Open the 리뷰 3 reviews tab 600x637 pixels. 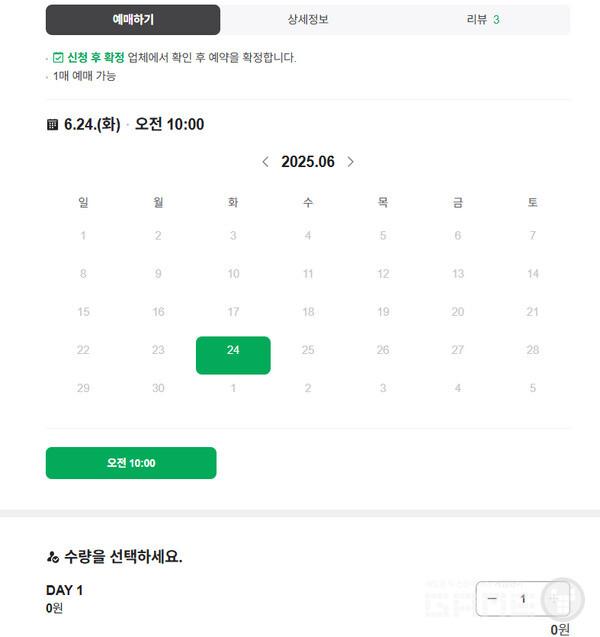click(483, 20)
